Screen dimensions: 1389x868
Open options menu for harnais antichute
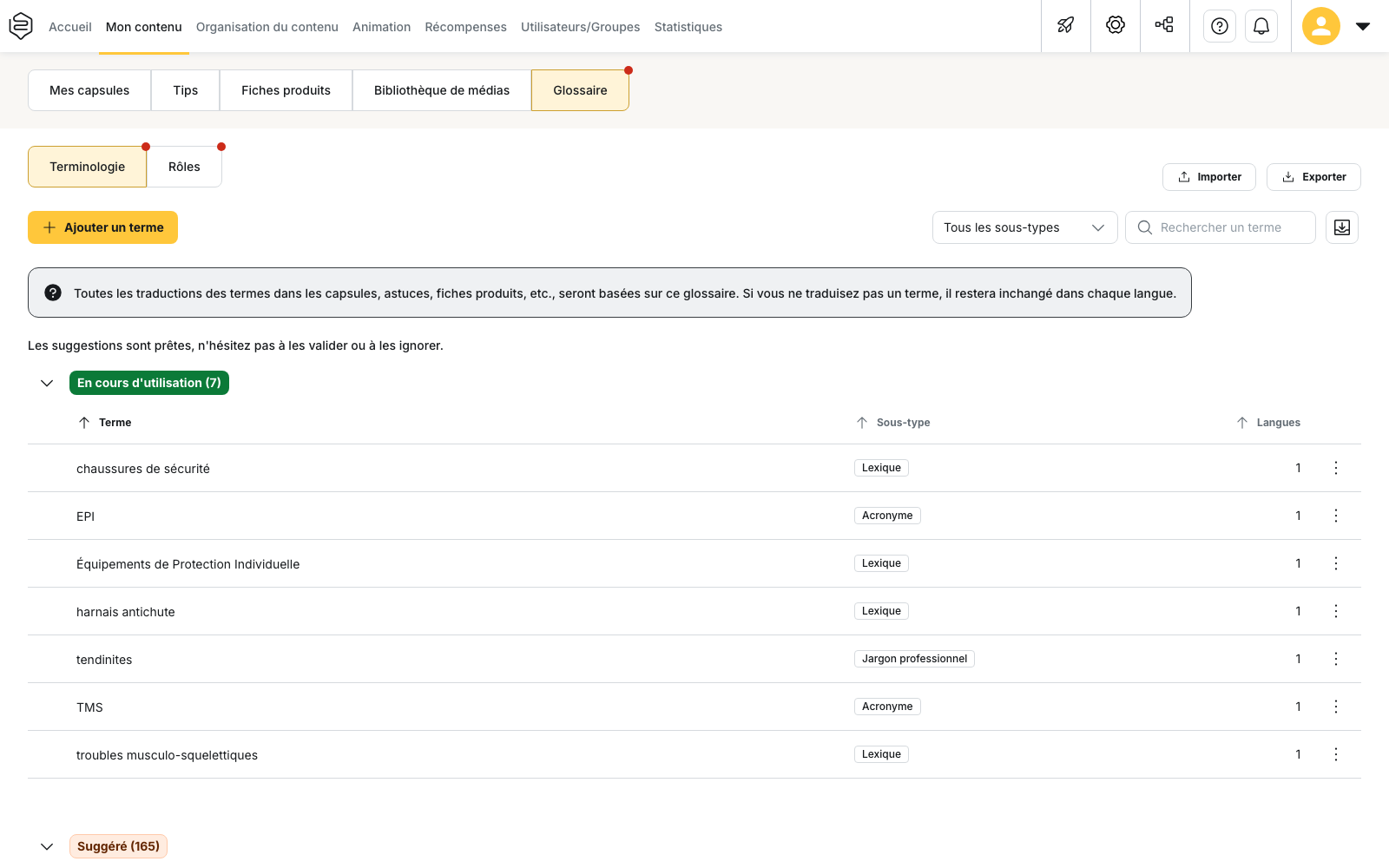pyautogui.click(x=1336, y=611)
